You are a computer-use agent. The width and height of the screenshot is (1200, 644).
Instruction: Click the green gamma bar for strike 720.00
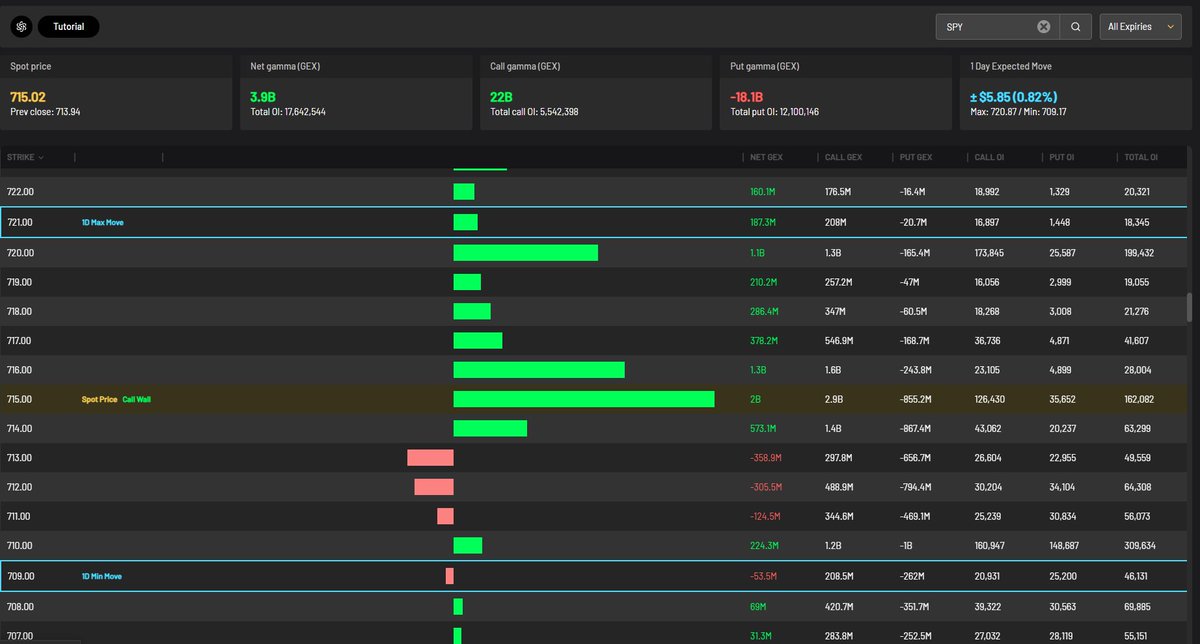[x=526, y=252]
